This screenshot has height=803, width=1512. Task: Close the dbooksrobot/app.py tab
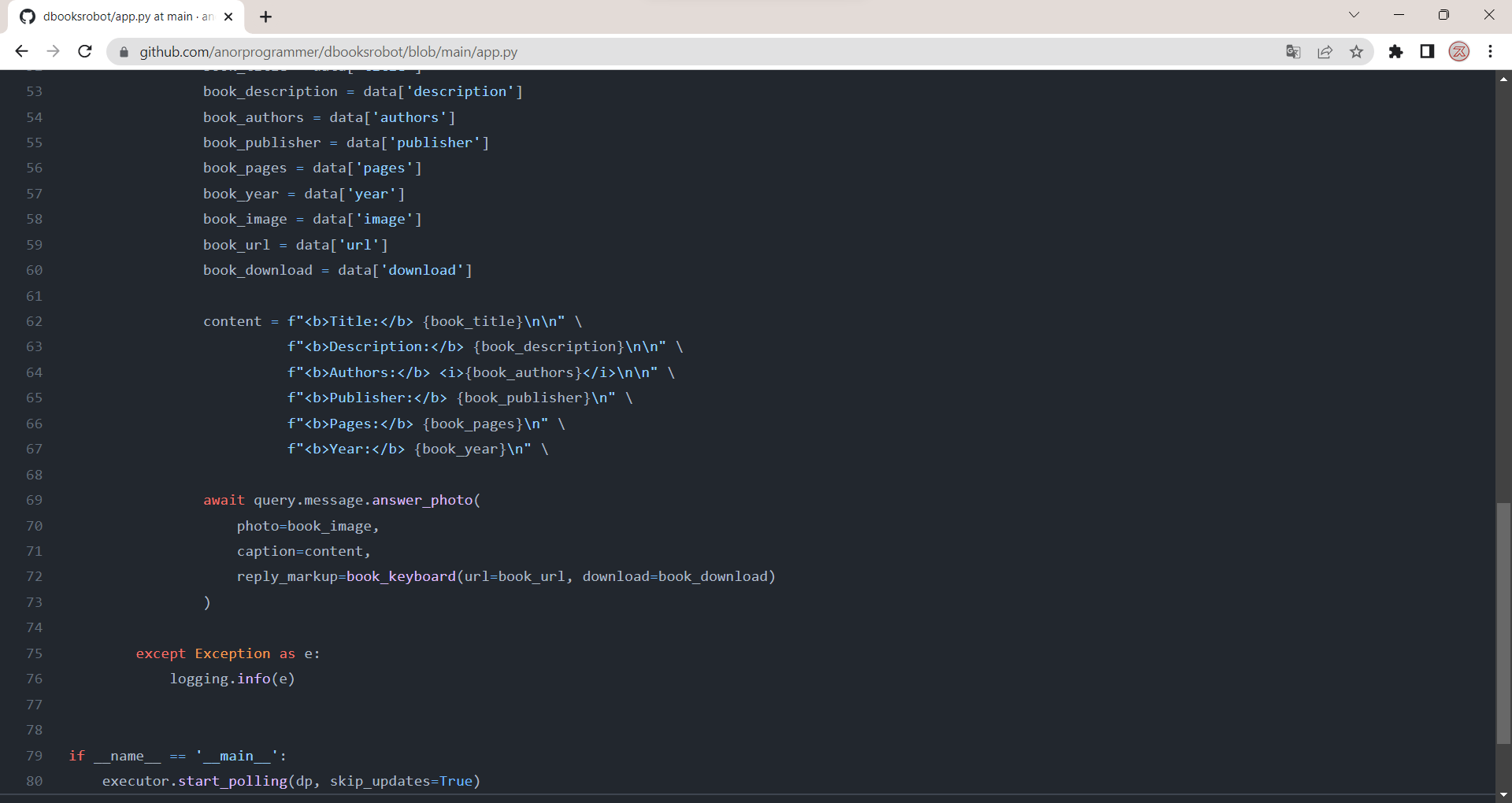tap(228, 17)
